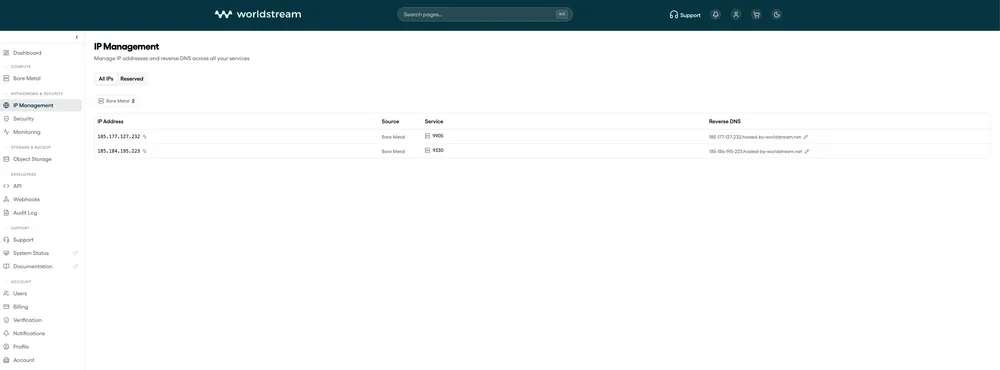Click the Dashboard icon in sidebar

coord(6,53)
